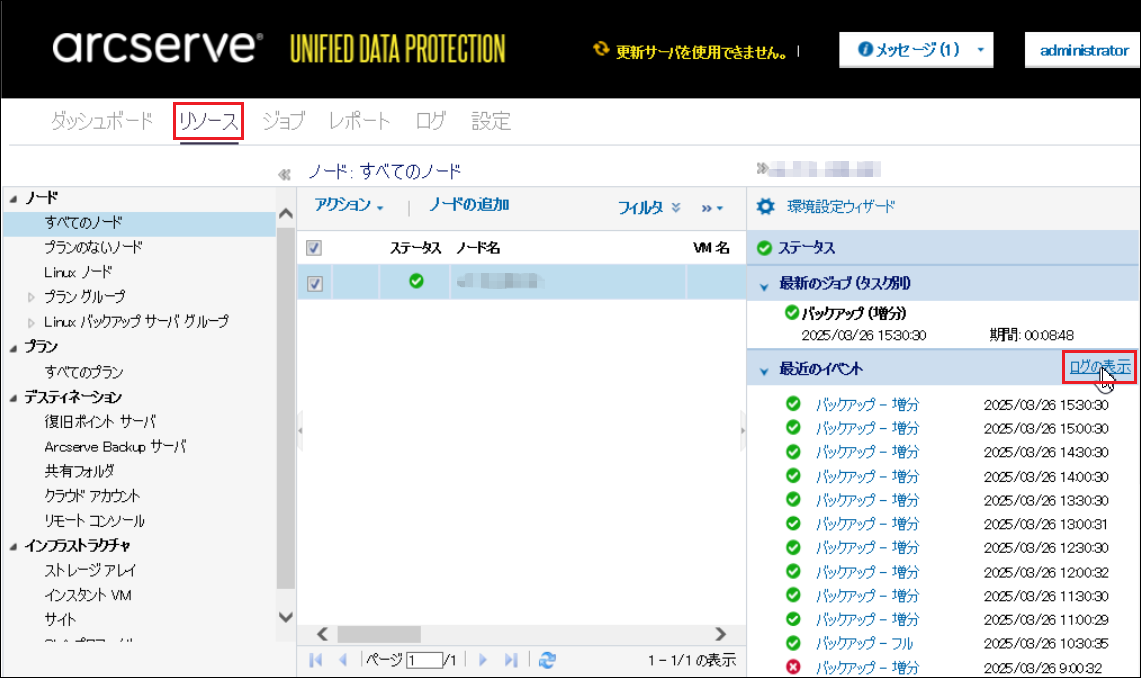The image size is (1141, 678).
Task: Click the refresh list icon
Action: coord(547,661)
